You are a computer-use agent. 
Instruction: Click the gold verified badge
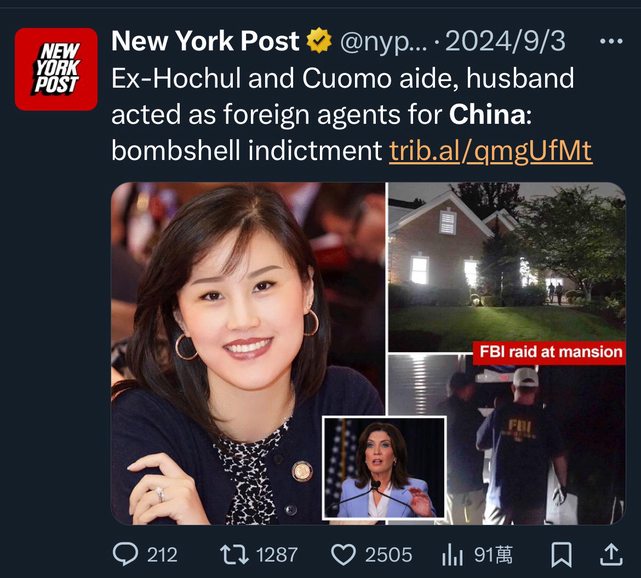tap(319, 40)
